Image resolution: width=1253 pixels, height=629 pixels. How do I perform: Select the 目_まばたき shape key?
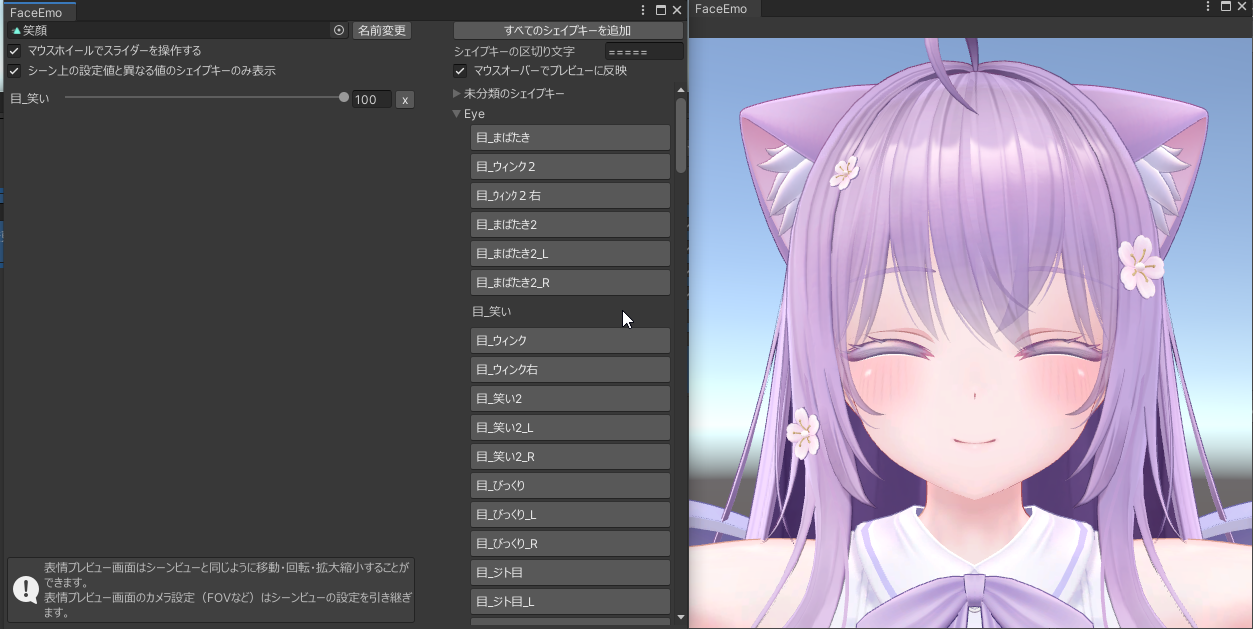pyautogui.click(x=570, y=137)
